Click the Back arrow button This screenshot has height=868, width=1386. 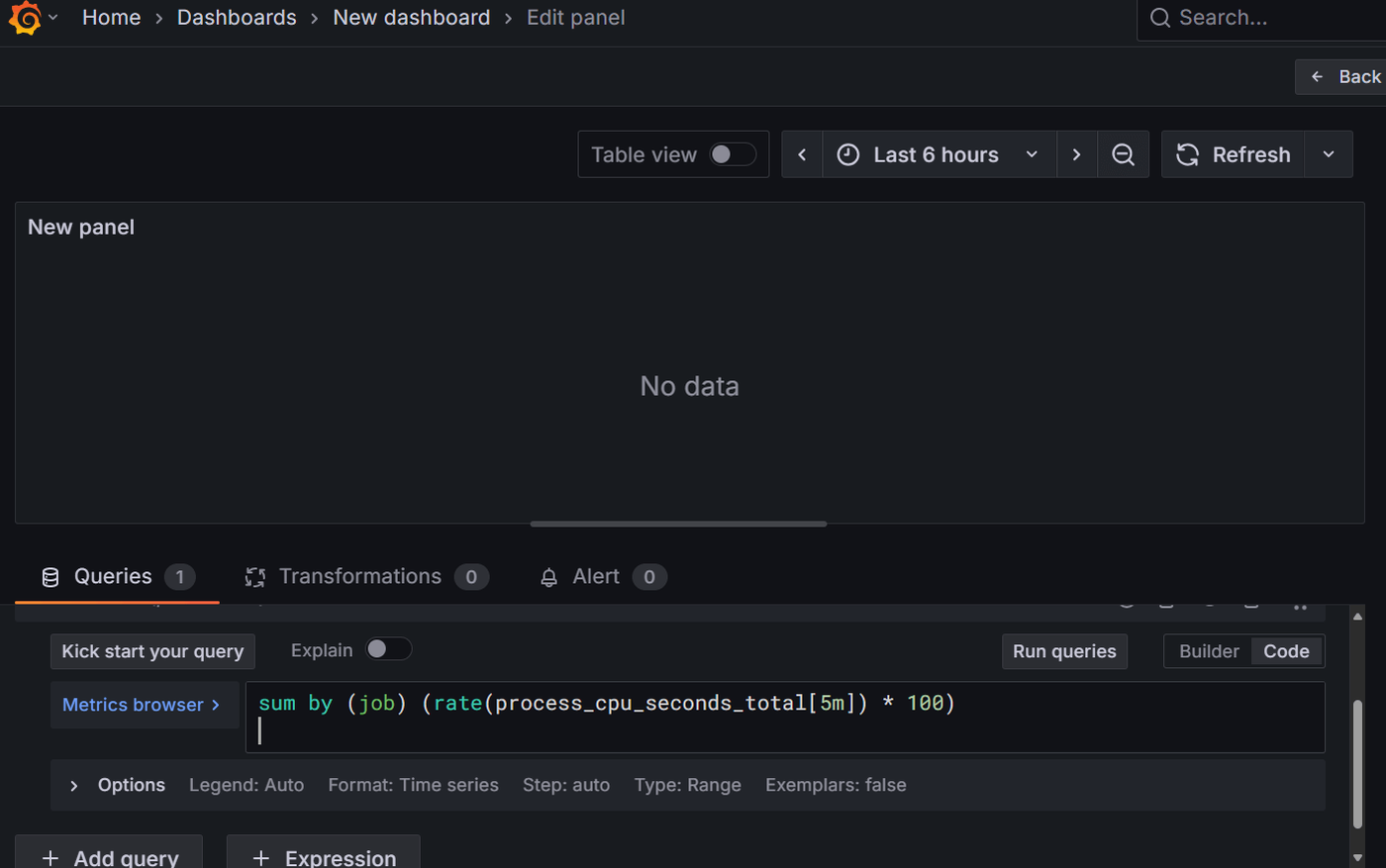pyautogui.click(x=1342, y=77)
